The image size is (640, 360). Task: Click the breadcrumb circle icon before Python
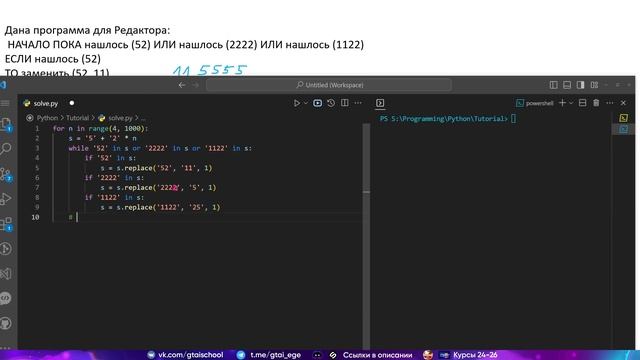click(x=29, y=118)
